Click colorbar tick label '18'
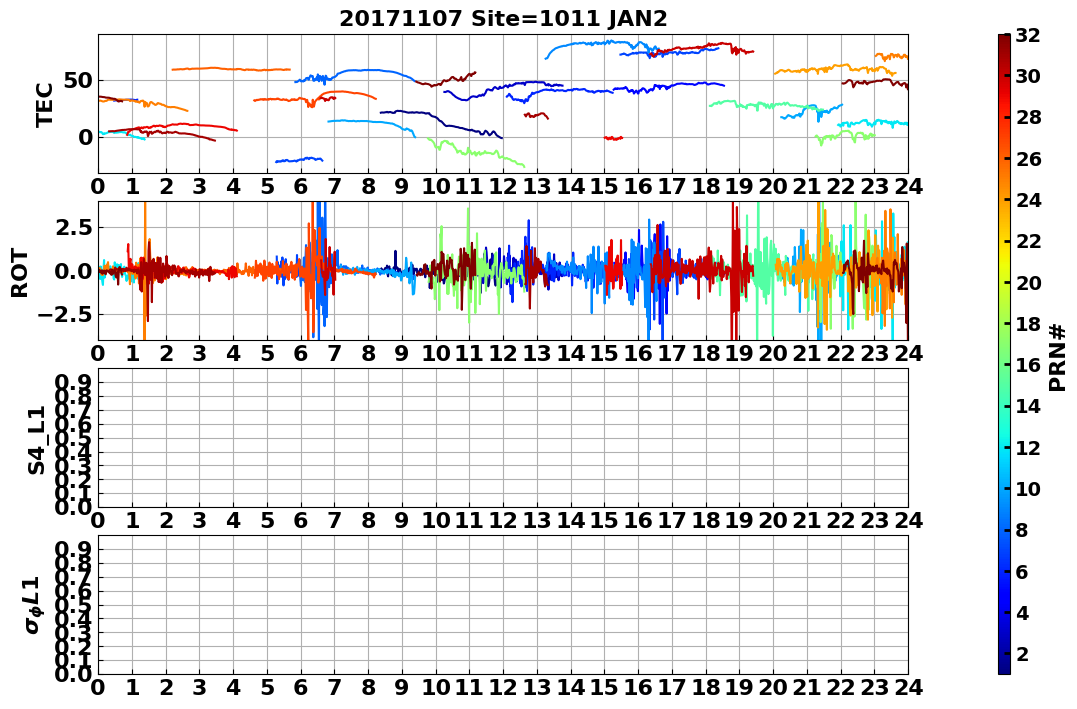Screen dimensions: 1077x709 tap(1028, 324)
